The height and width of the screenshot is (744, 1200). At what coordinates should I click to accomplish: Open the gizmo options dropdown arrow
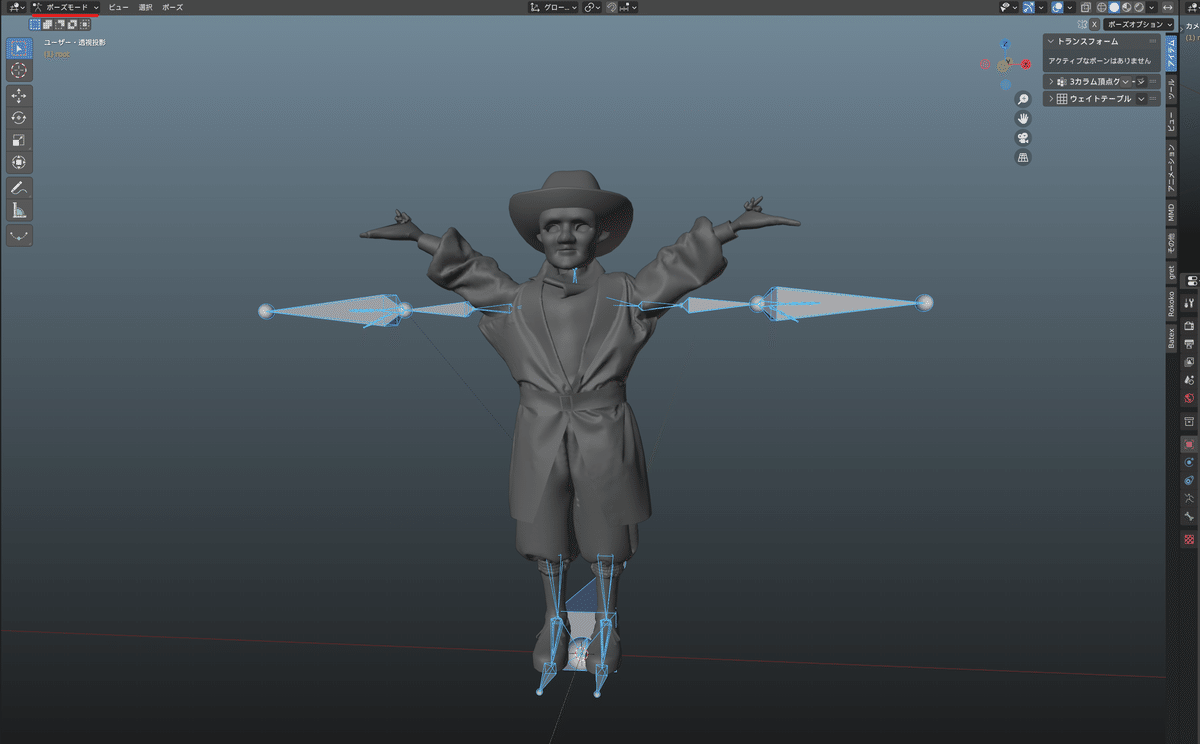click(1041, 7)
